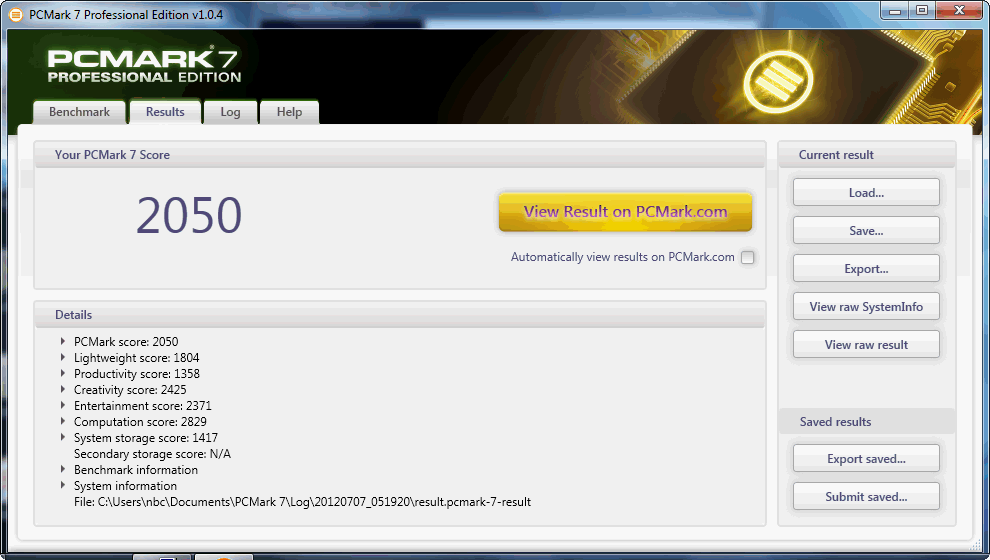Maximize the PCMark 7 window
990x560 pixels.
922,11
